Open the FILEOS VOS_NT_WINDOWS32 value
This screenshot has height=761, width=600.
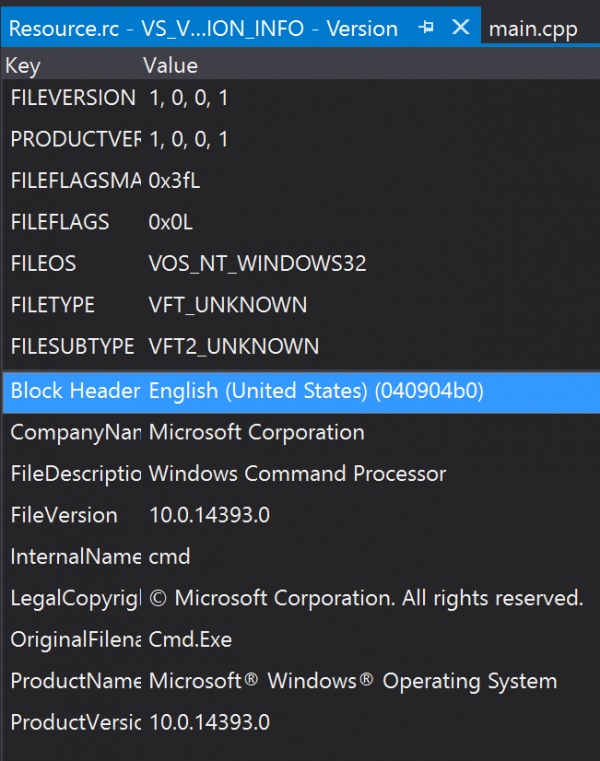257,264
